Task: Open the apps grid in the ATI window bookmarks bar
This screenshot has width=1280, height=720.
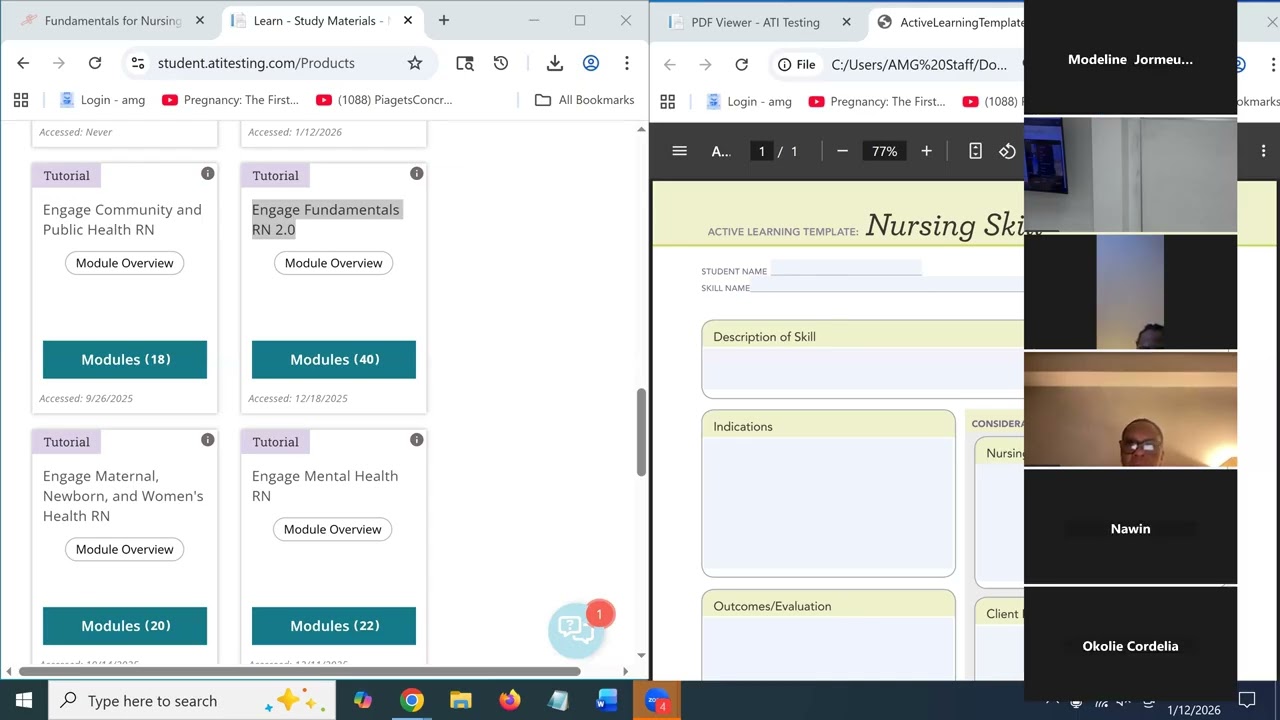Action: (21, 100)
